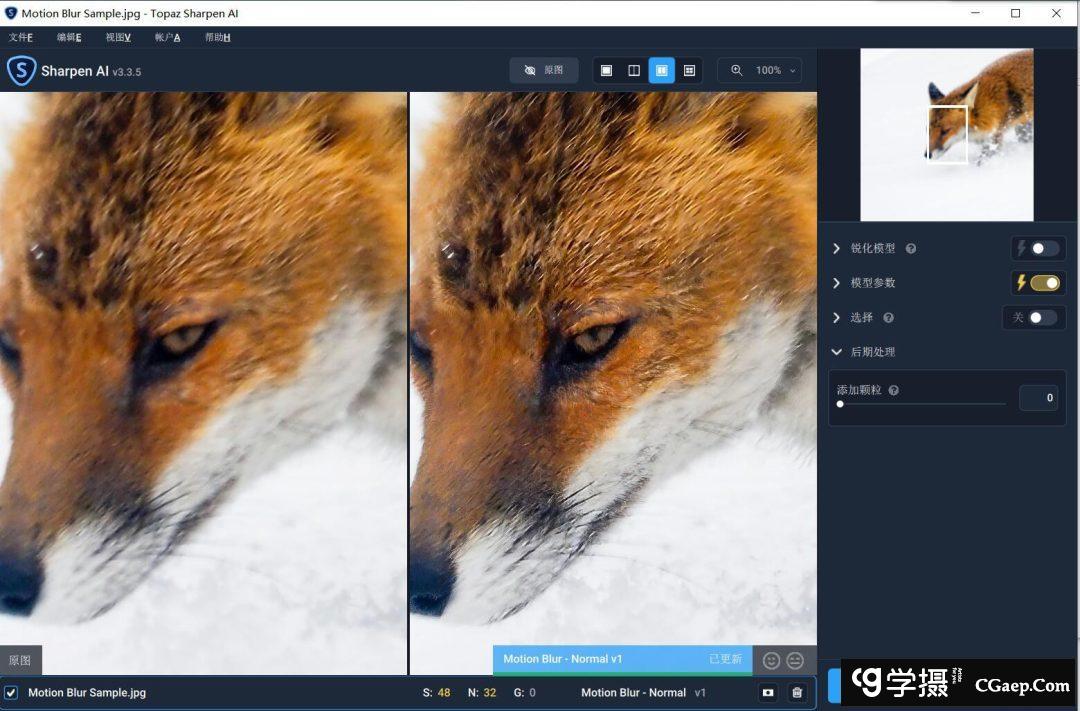Select the side-by-side view layout icon
Viewport: 1080px width, 711px height.
coord(661,71)
